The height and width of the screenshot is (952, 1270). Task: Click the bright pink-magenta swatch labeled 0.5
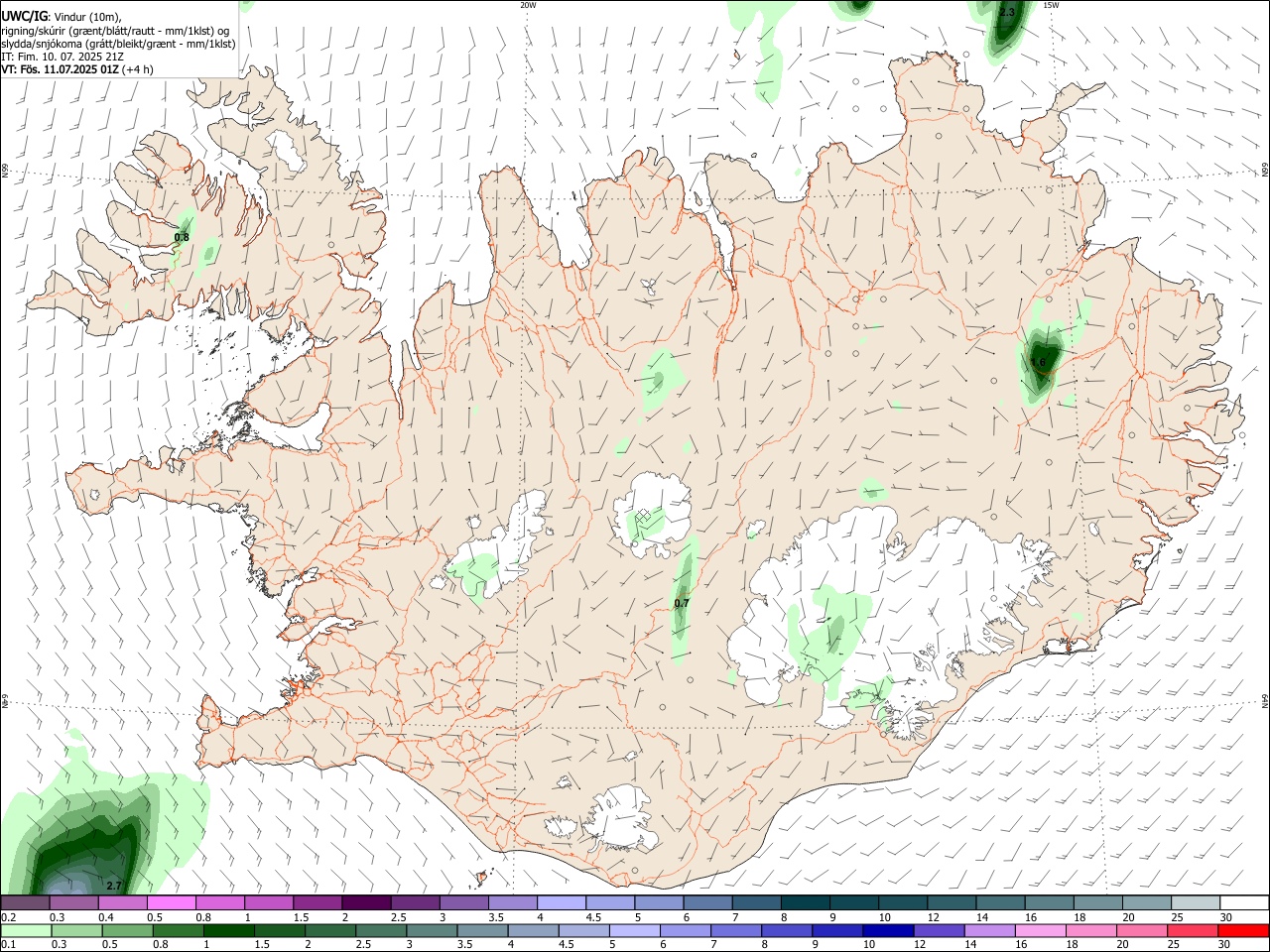point(171,903)
